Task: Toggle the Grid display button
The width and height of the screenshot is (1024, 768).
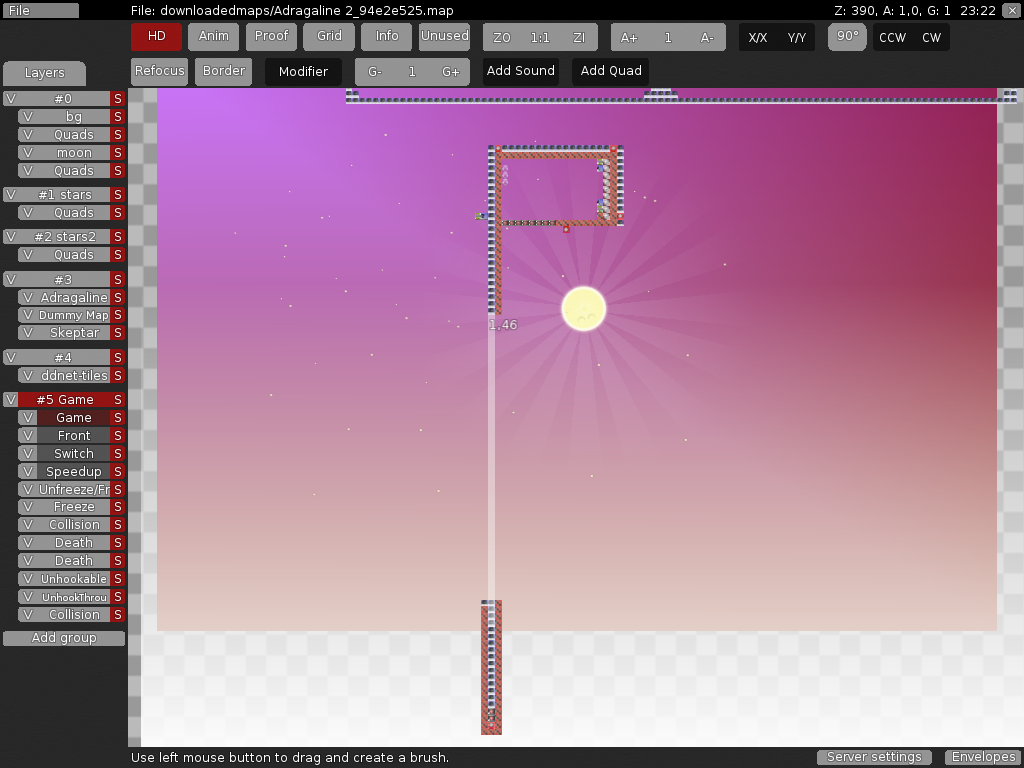Action: [329, 36]
